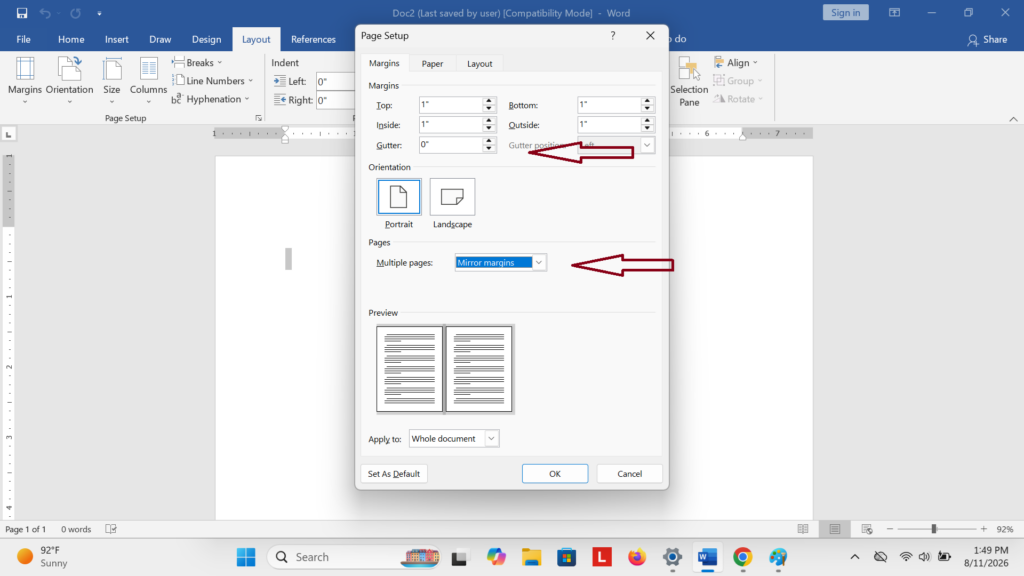The height and width of the screenshot is (576, 1024).
Task: Click the zoom in plus button
Action: (984, 529)
